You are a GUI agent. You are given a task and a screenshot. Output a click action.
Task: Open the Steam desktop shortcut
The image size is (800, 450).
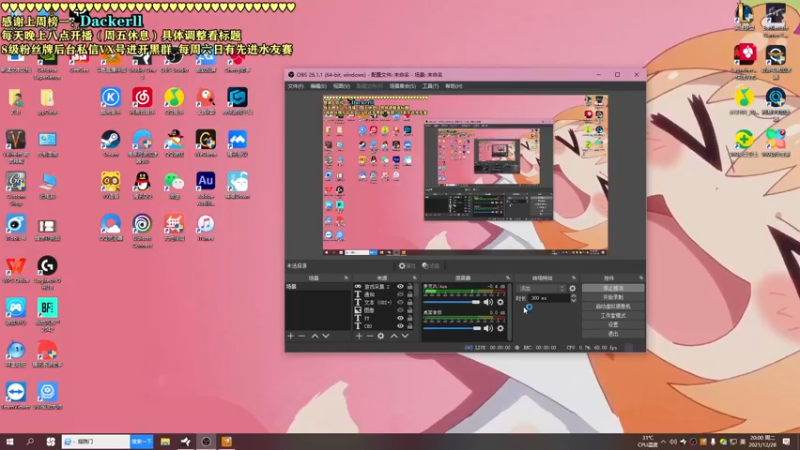[x=111, y=143]
